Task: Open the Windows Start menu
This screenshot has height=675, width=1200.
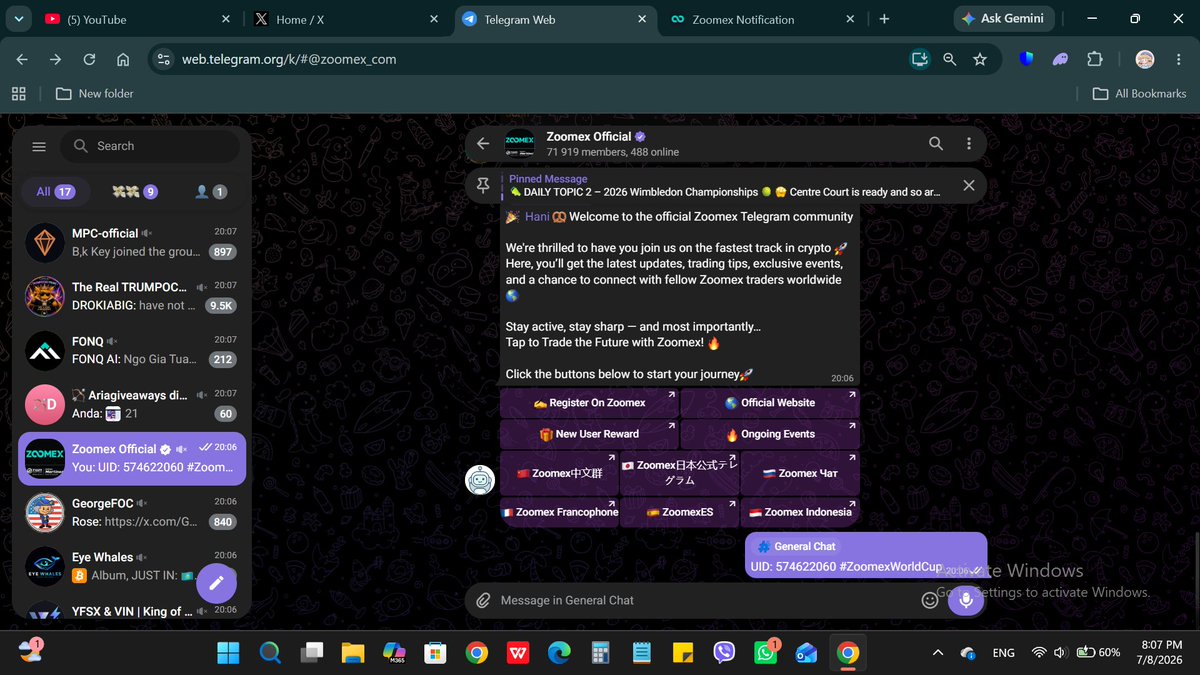Action: (228, 653)
